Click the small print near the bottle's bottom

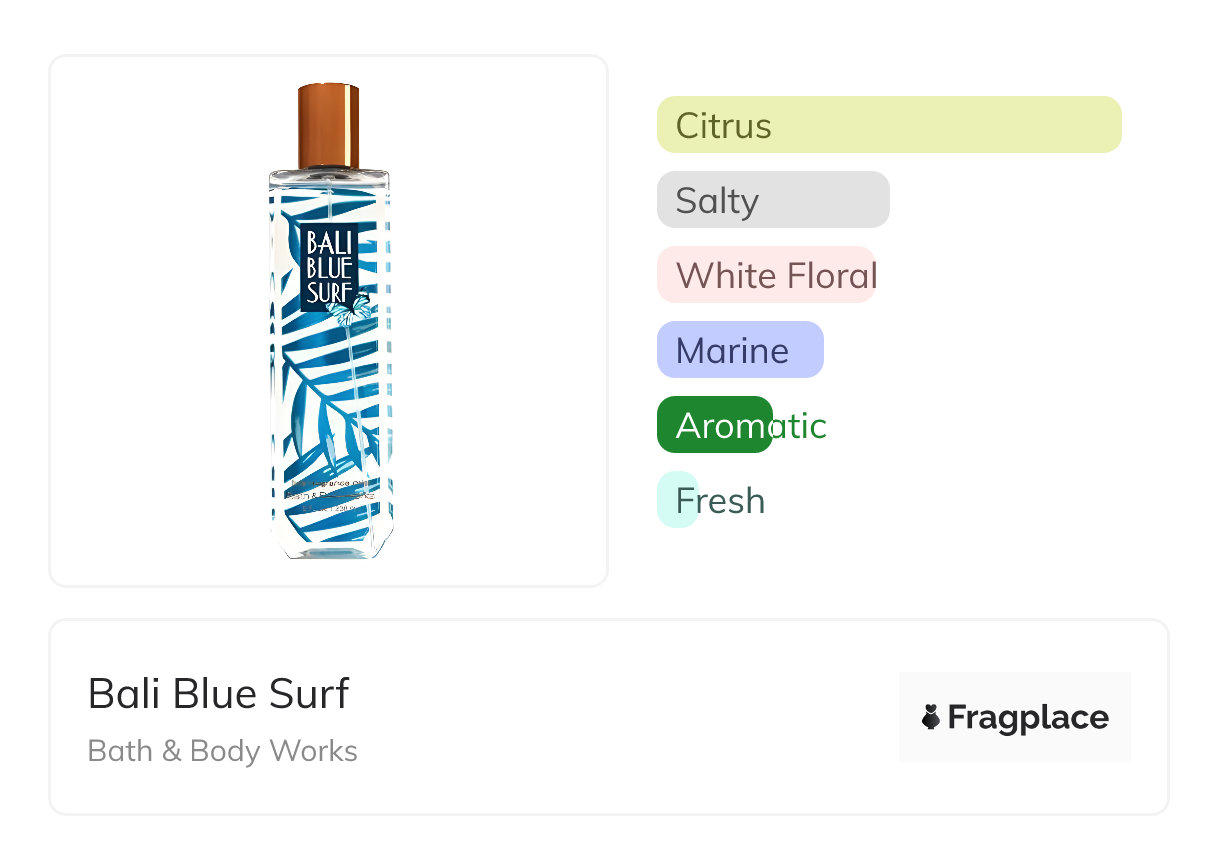328,495
